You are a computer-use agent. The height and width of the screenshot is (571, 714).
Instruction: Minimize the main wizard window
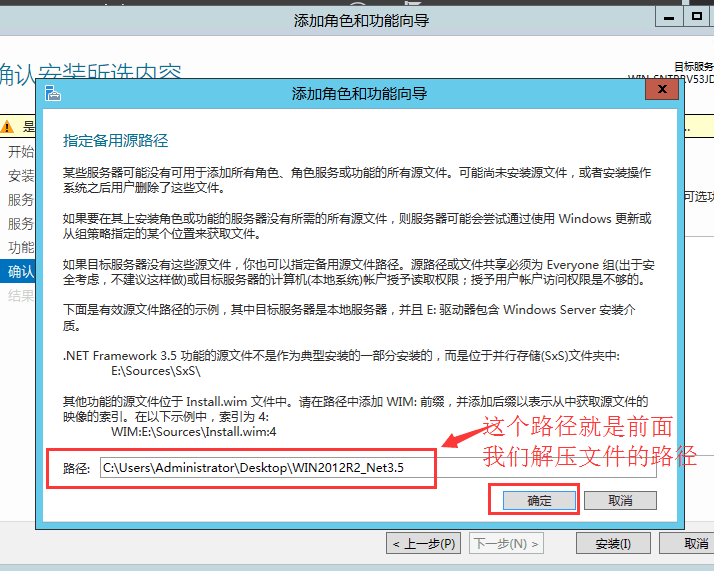pyautogui.click(x=669, y=18)
